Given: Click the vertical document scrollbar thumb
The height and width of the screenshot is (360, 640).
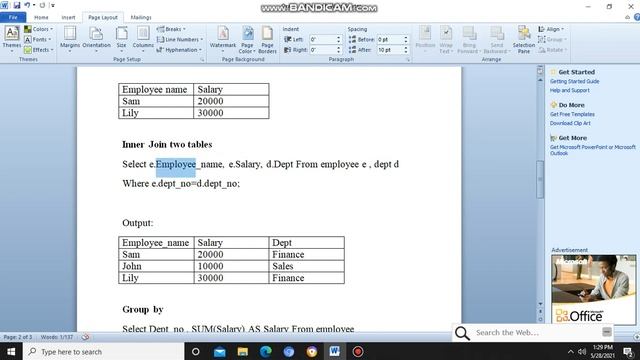Looking at the screenshot, I should click(x=540, y=179).
